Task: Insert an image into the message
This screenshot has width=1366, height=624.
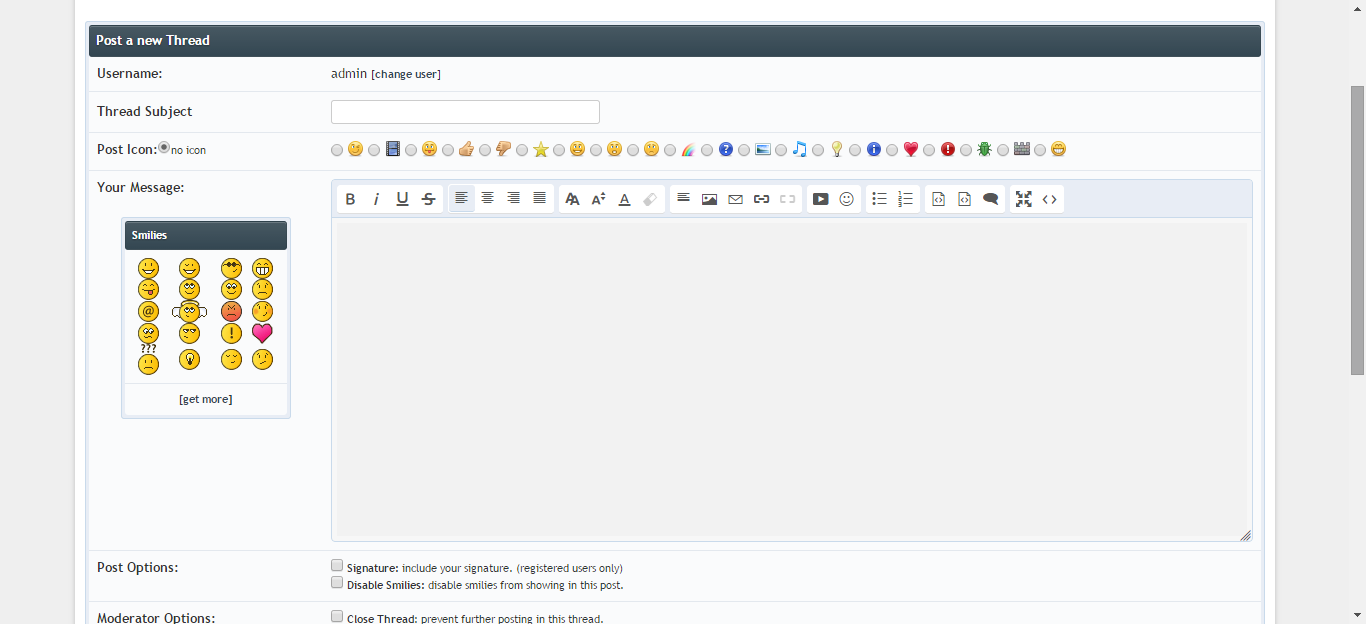Action: [709, 199]
